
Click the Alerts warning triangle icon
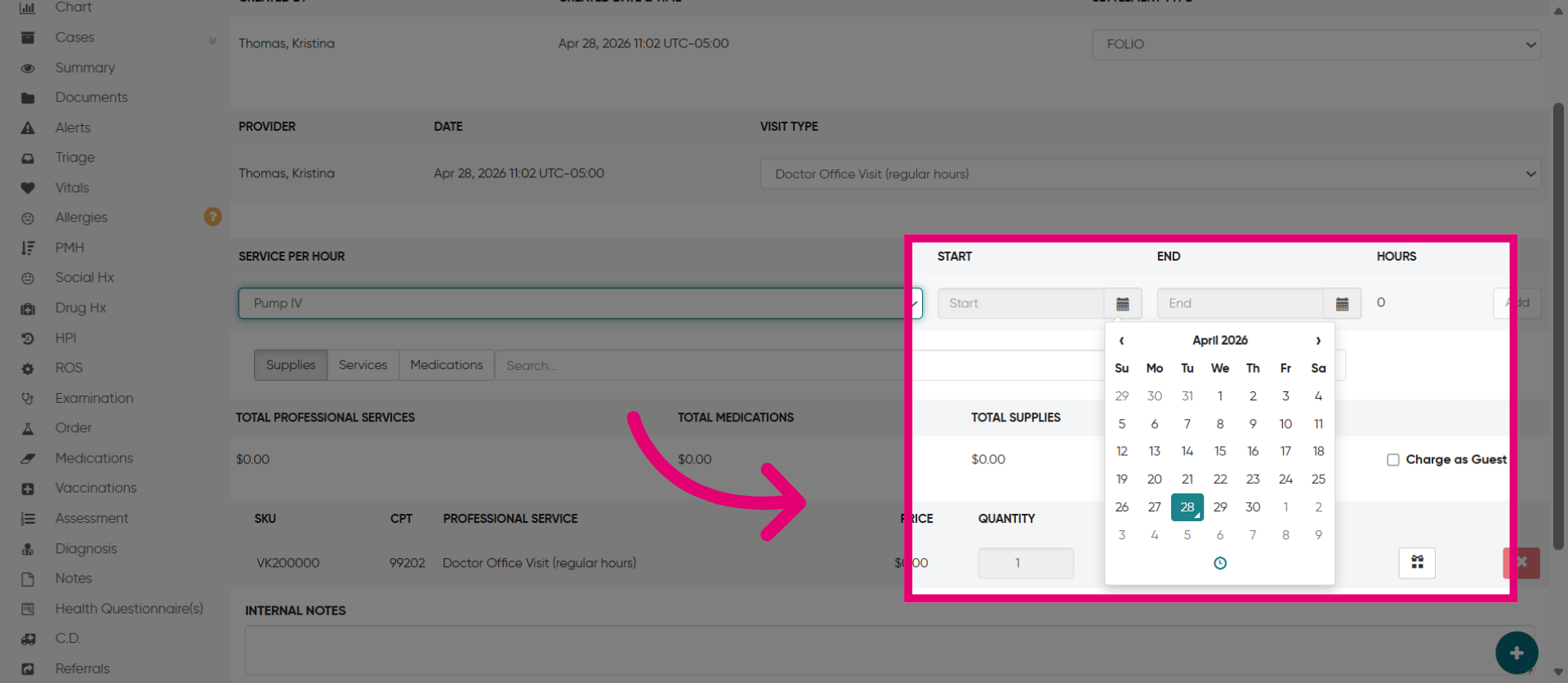tap(28, 128)
